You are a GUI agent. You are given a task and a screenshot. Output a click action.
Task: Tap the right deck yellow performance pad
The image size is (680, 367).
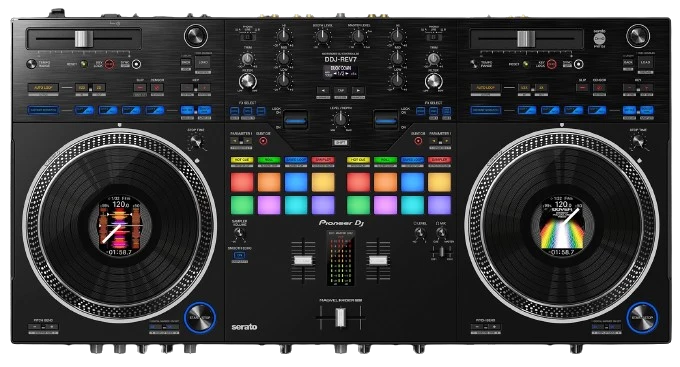(x=439, y=182)
